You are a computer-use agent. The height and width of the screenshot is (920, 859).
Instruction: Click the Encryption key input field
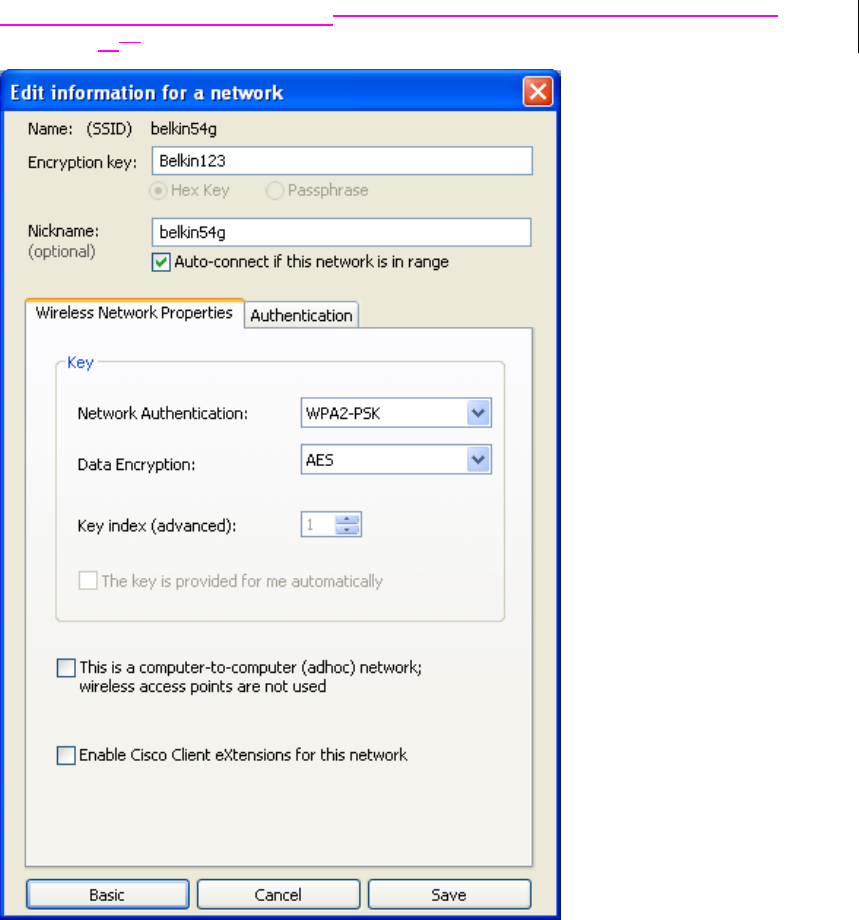pyautogui.click(x=342, y=161)
